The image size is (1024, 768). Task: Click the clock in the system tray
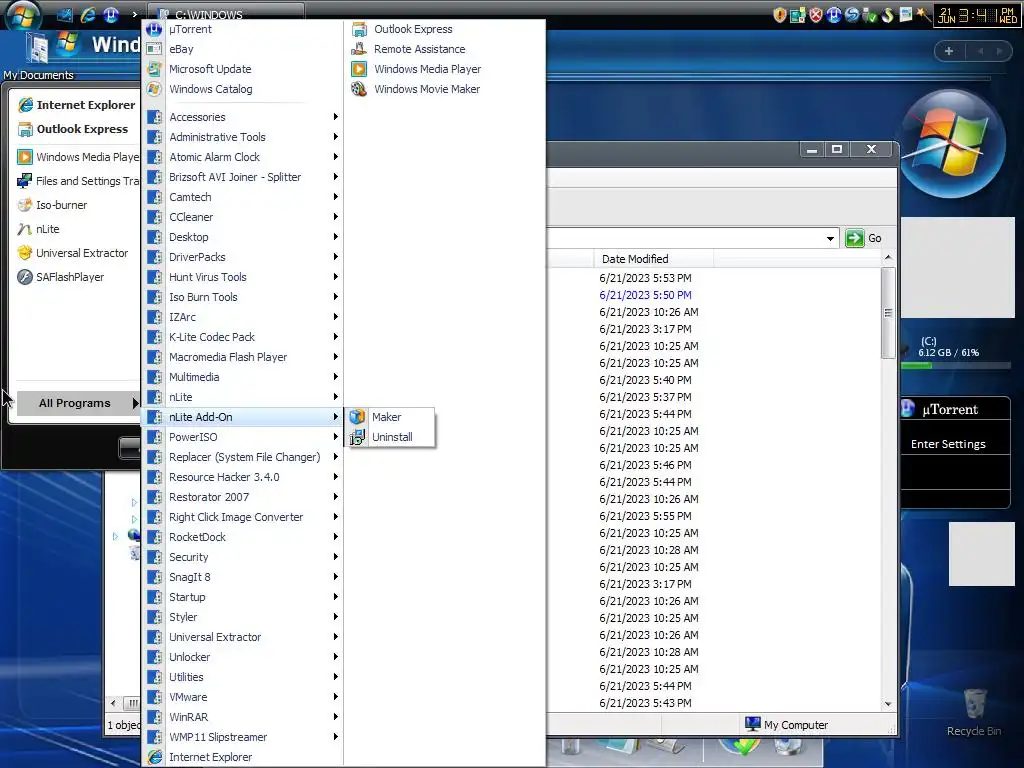pos(978,16)
